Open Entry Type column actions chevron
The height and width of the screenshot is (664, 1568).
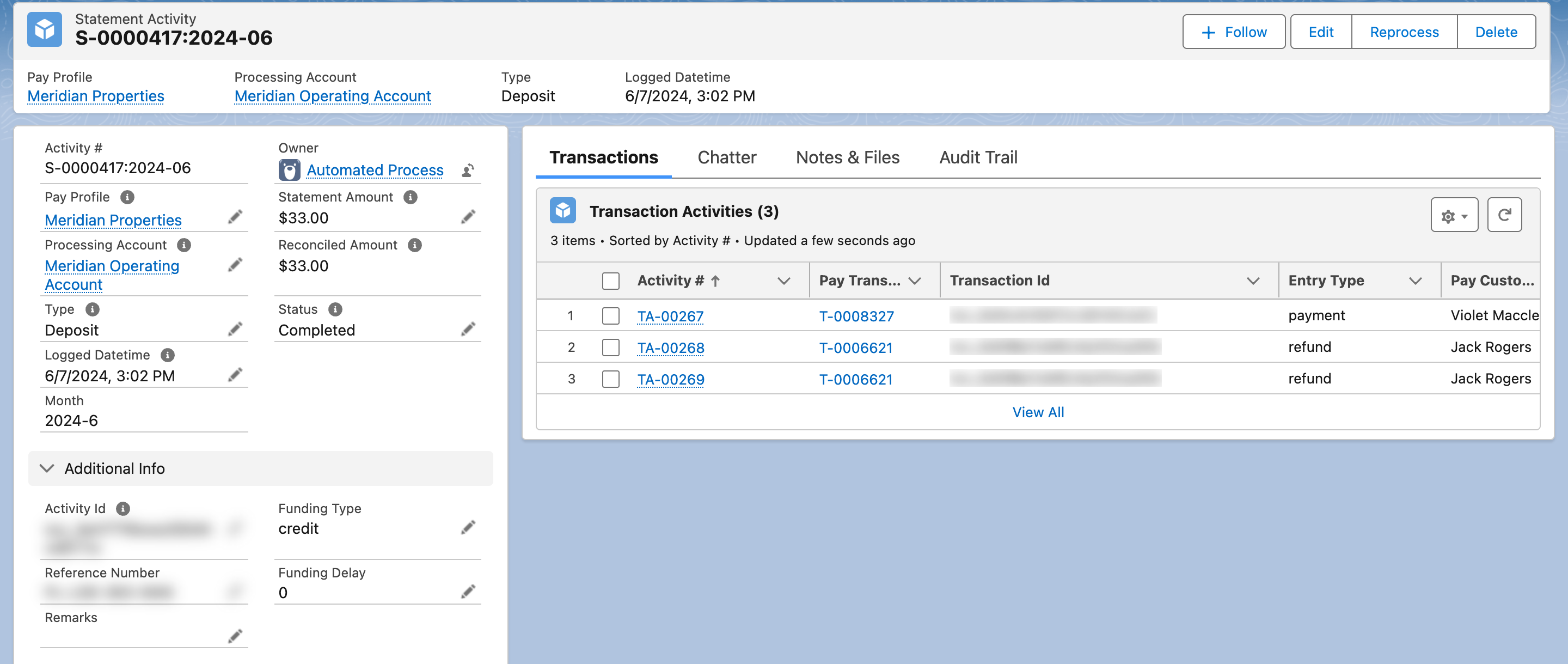coord(1415,281)
